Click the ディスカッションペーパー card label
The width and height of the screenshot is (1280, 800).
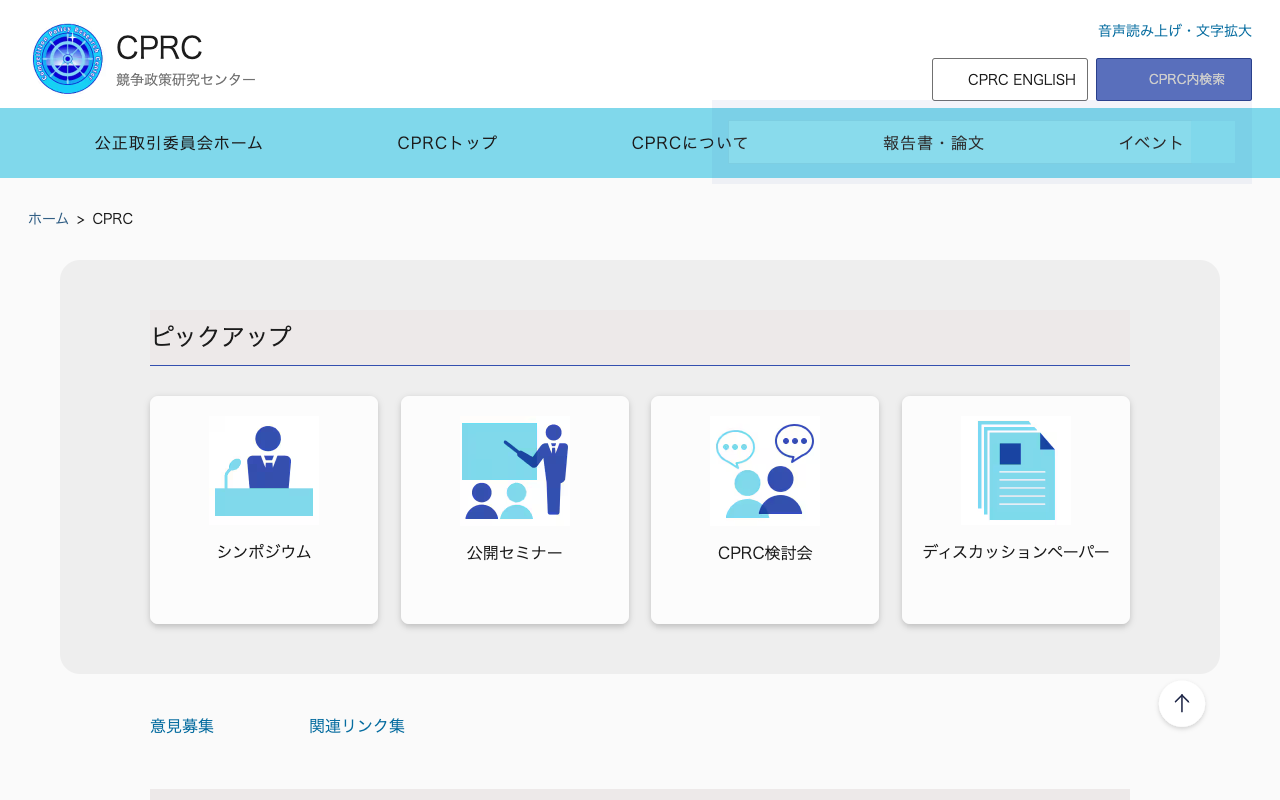click(1016, 551)
